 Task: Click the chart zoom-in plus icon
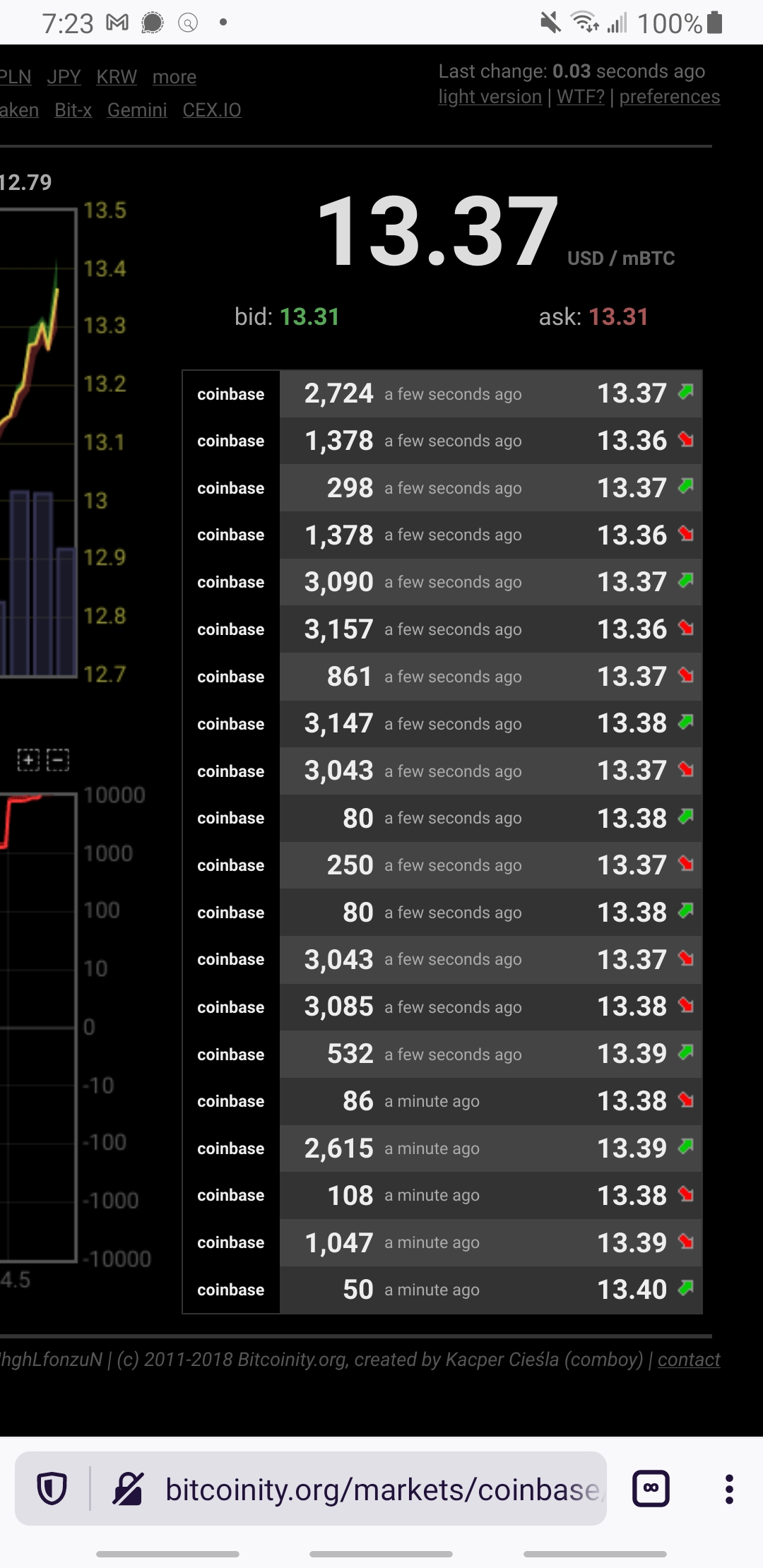coord(28,761)
